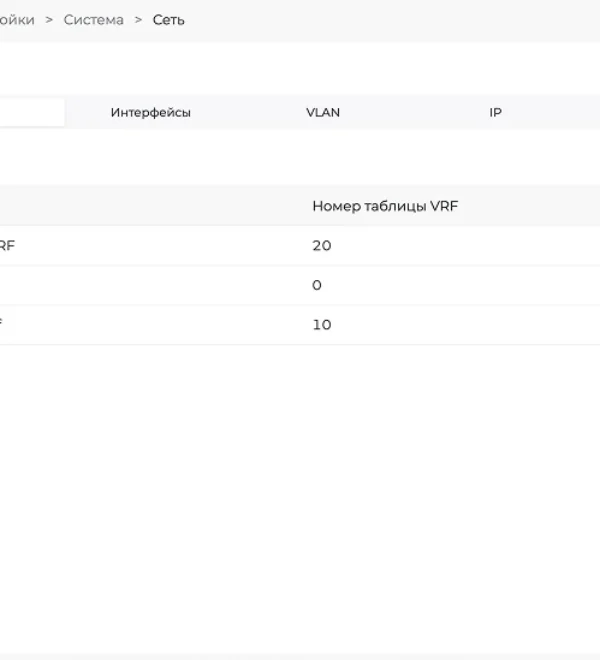
Task: Select the first row name ending in RF
Action: (7, 245)
